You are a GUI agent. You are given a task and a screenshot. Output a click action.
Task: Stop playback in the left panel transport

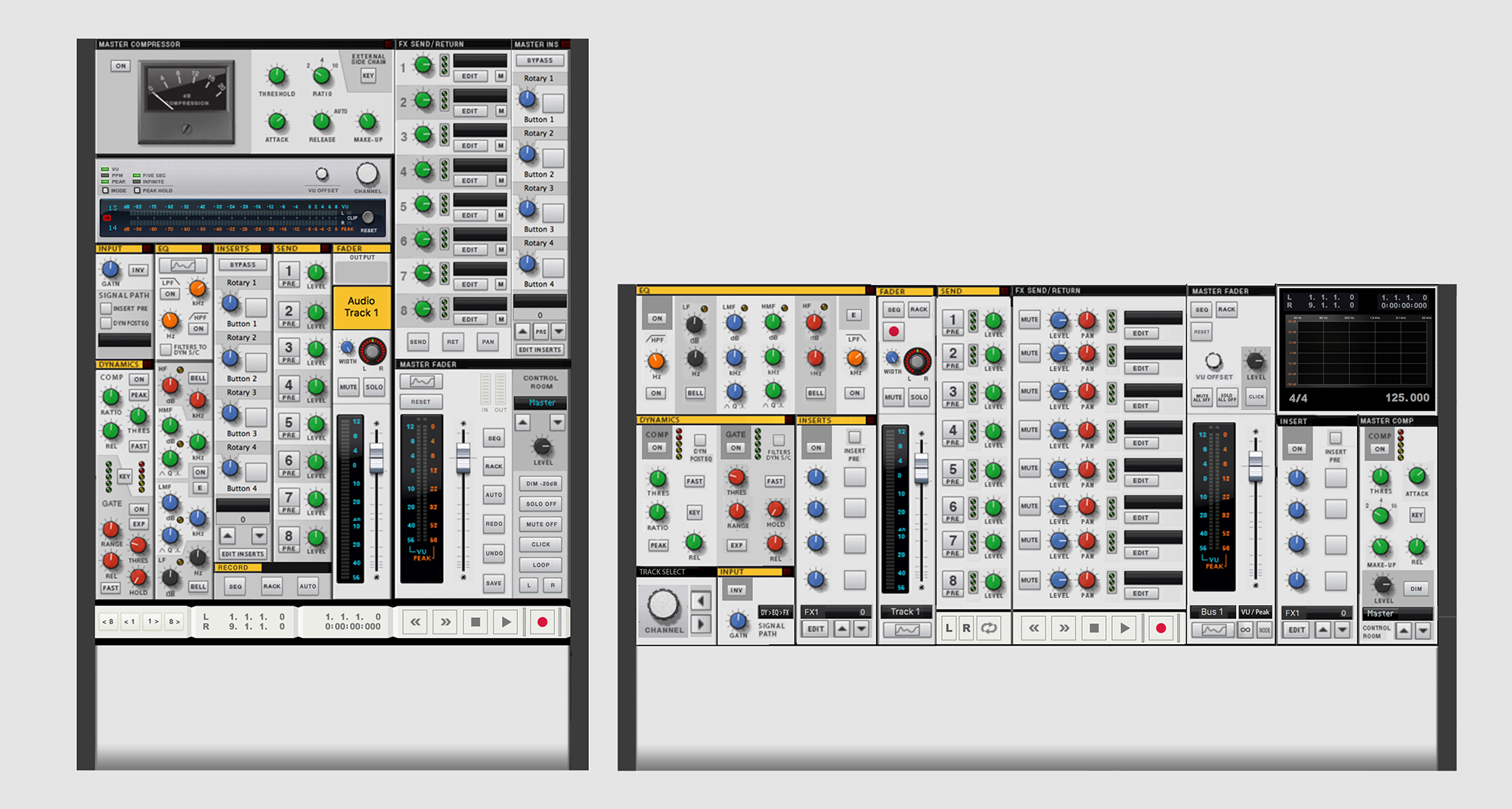click(476, 622)
